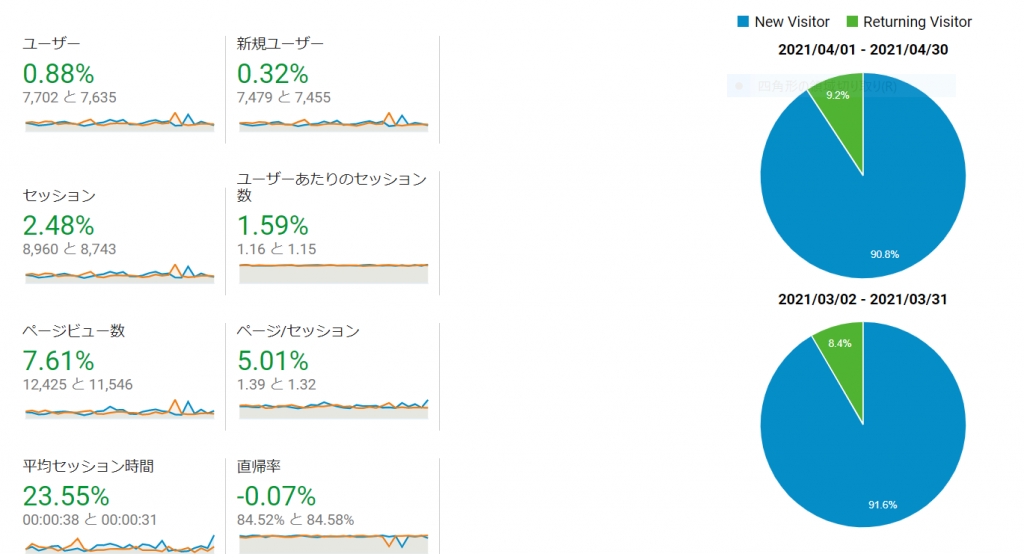1024x554 pixels.
Task: Open the セッション metric sparkline chart
Action: 120,274
